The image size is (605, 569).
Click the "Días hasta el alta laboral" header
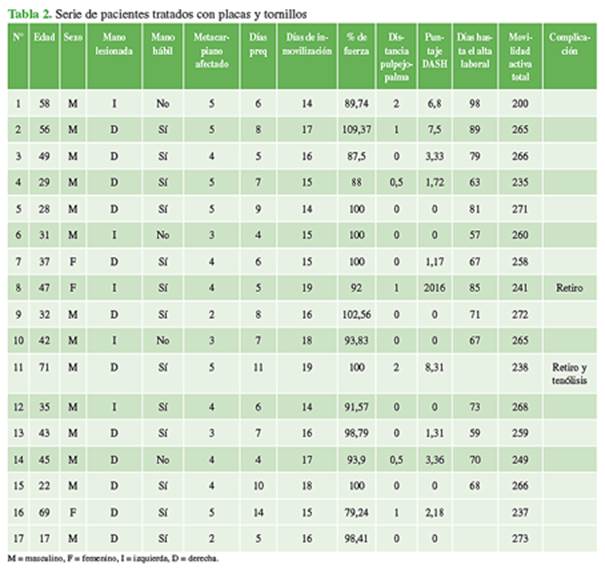(x=475, y=56)
